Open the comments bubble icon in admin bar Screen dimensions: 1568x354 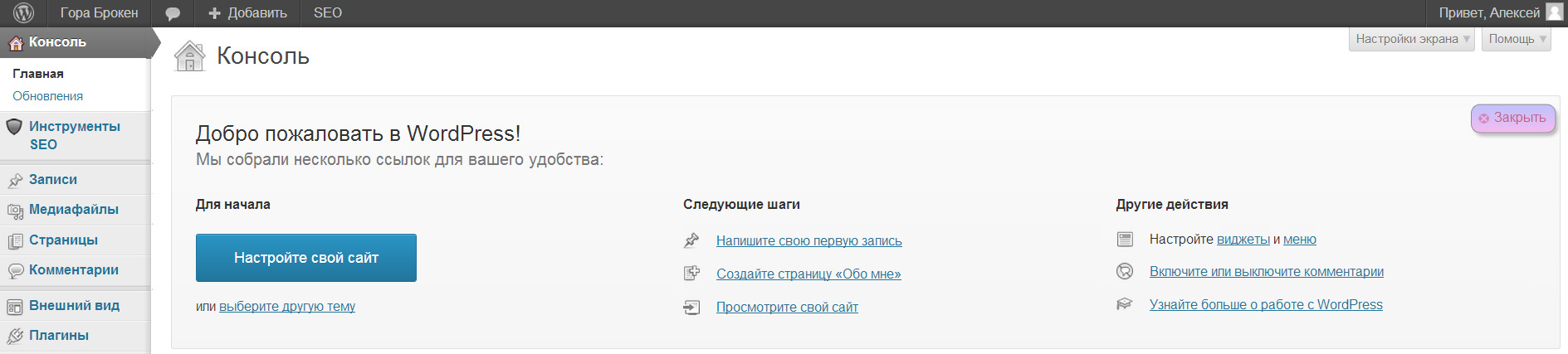(x=173, y=13)
